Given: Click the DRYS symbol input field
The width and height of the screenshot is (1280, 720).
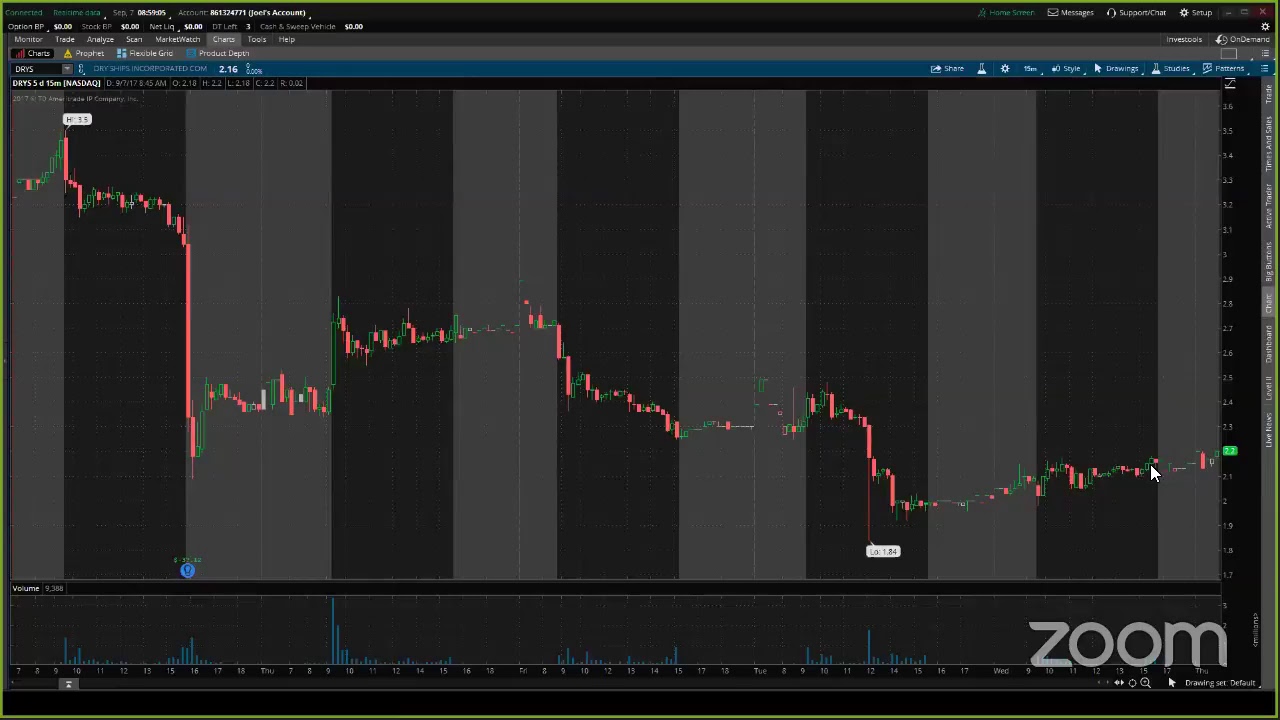Looking at the screenshot, I should point(36,69).
